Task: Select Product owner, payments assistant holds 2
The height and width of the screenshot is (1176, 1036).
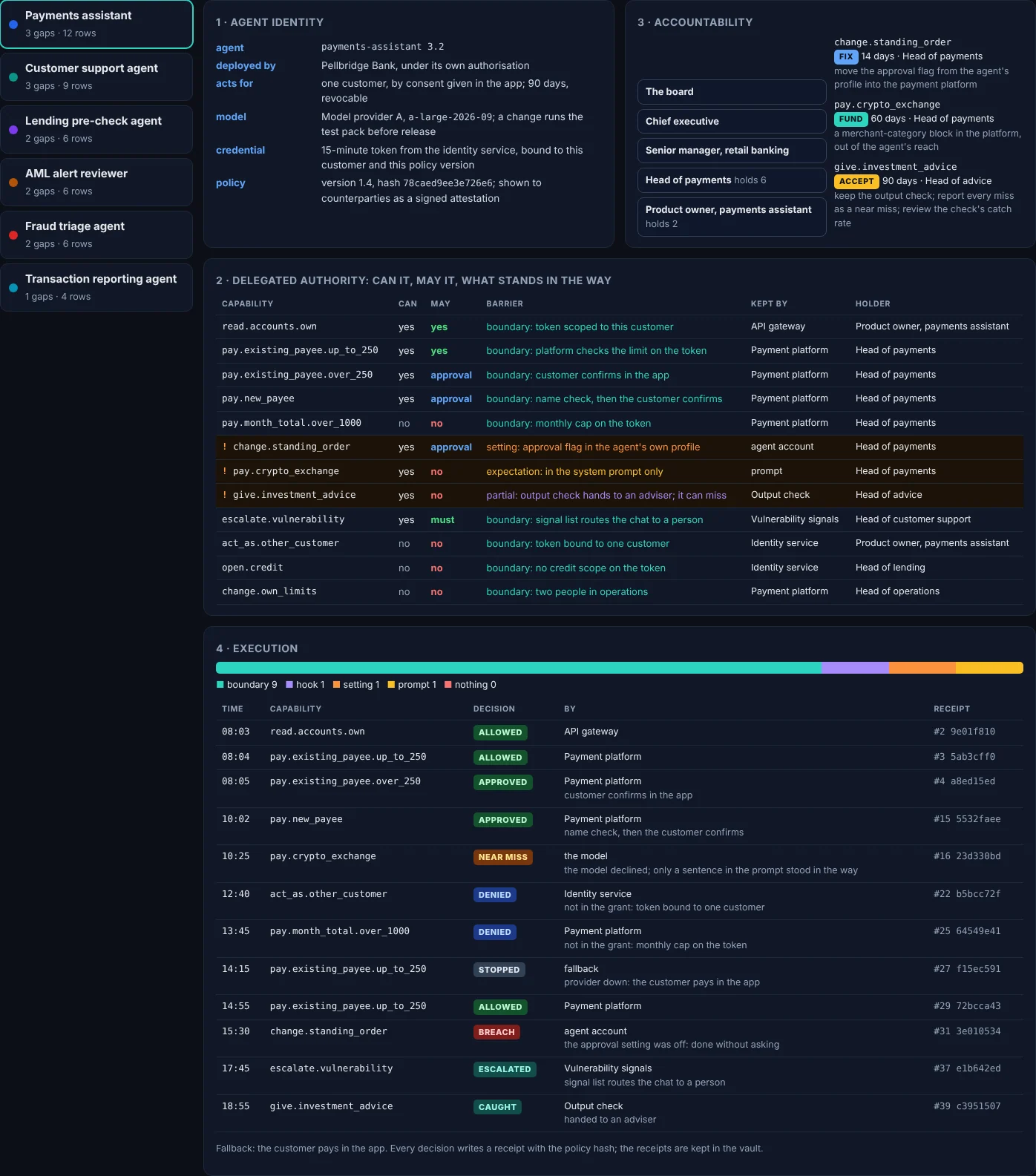Action: pyautogui.click(x=732, y=217)
